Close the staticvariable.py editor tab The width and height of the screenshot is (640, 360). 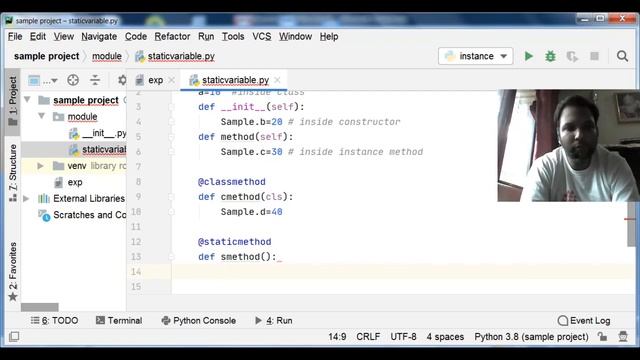(x=278, y=80)
